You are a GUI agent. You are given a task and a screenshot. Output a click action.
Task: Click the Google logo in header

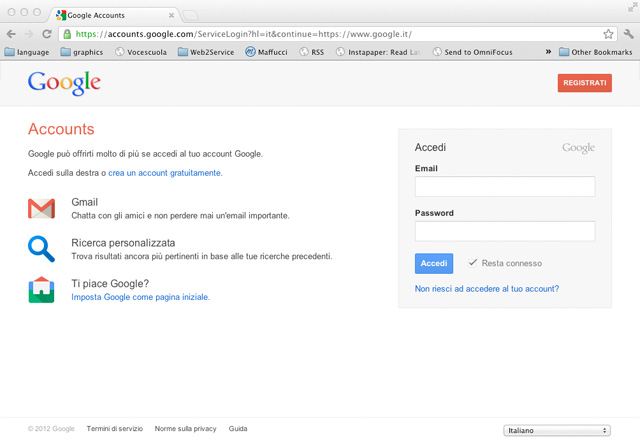point(64,83)
